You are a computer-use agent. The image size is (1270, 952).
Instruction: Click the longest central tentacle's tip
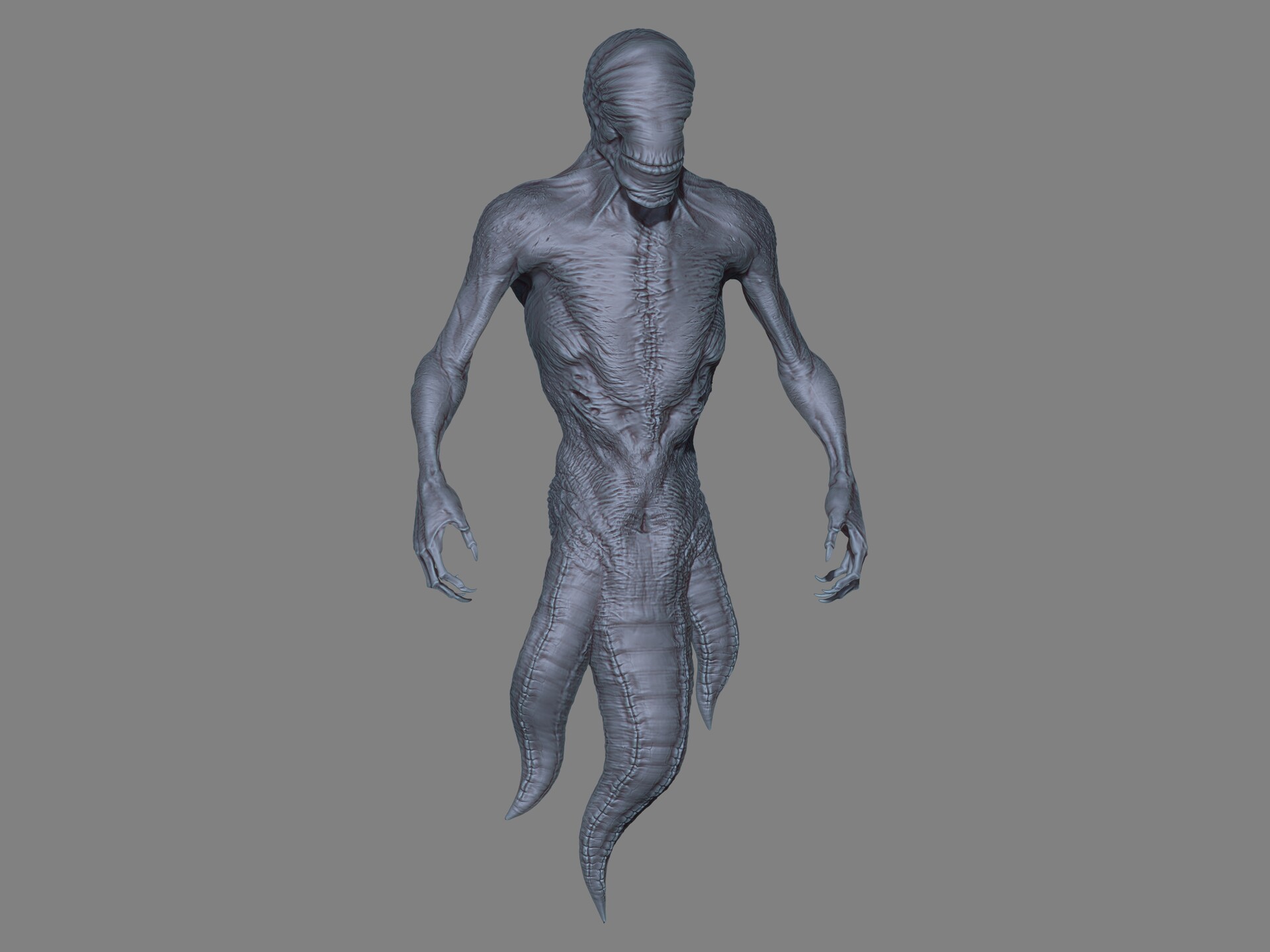click(604, 918)
